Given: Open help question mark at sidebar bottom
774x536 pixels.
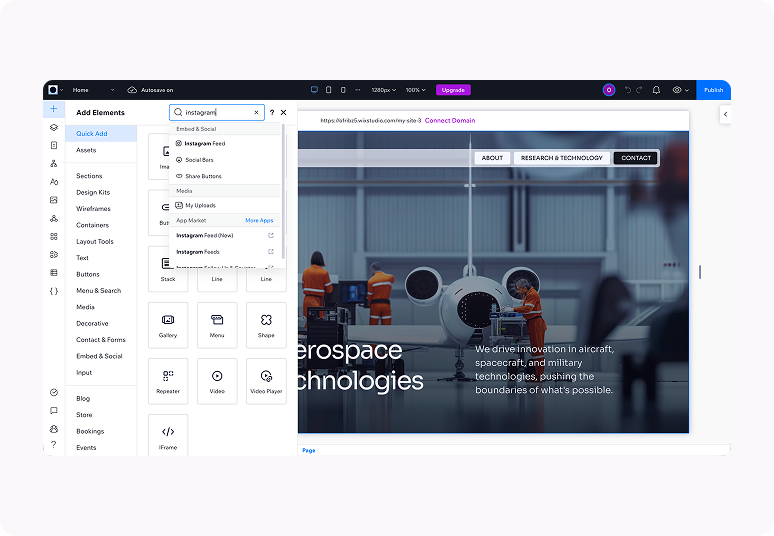Looking at the screenshot, I should point(54,445).
